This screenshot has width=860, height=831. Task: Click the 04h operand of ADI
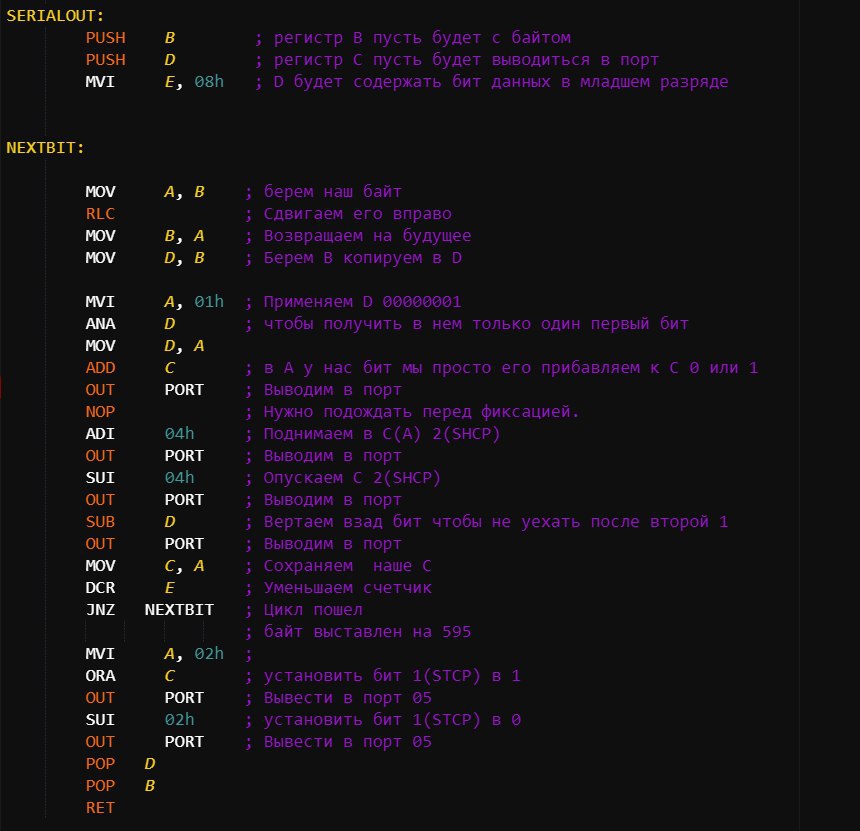pyautogui.click(x=179, y=433)
